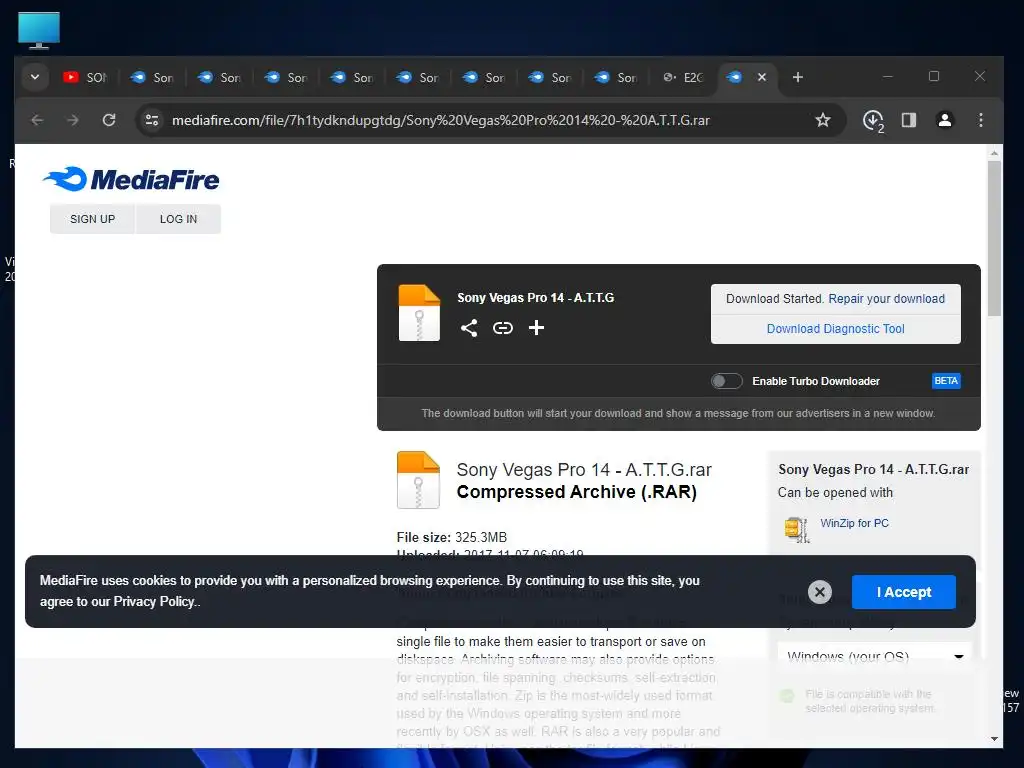Select 'Can be opened with' text
Image resolution: width=1024 pixels, height=768 pixels.
click(835, 492)
